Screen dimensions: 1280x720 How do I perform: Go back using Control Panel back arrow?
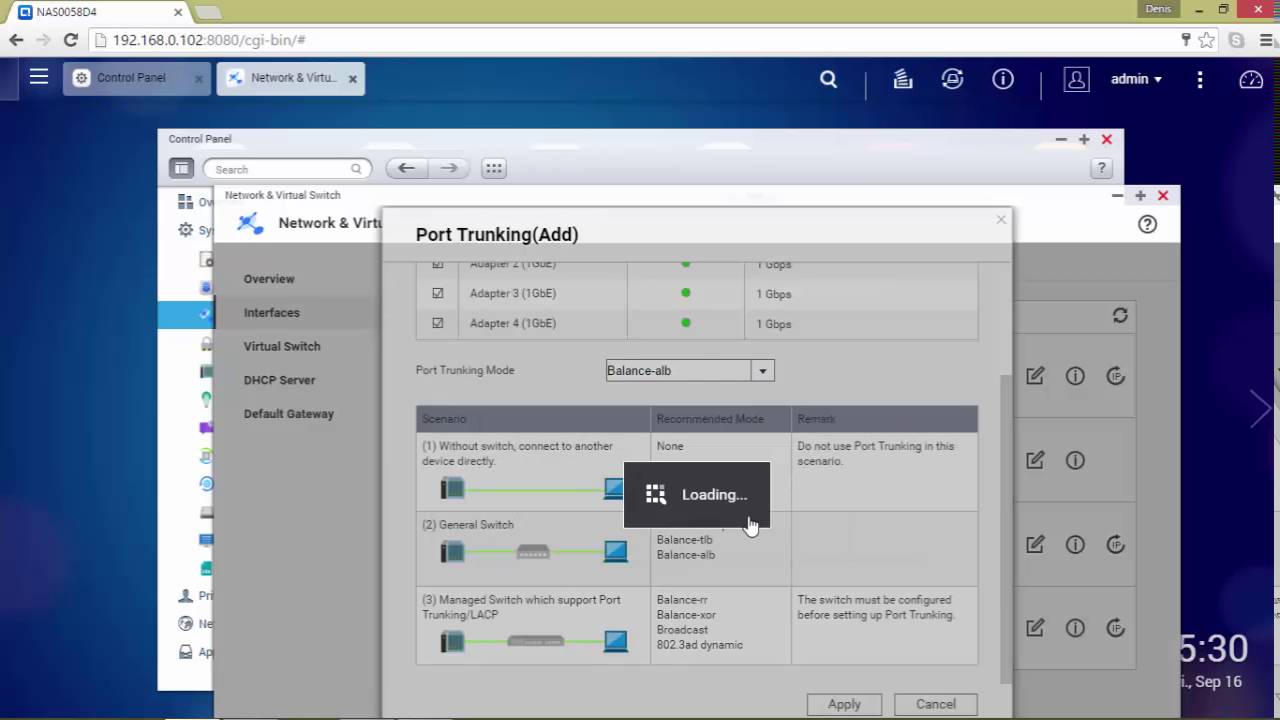click(406, 168)
